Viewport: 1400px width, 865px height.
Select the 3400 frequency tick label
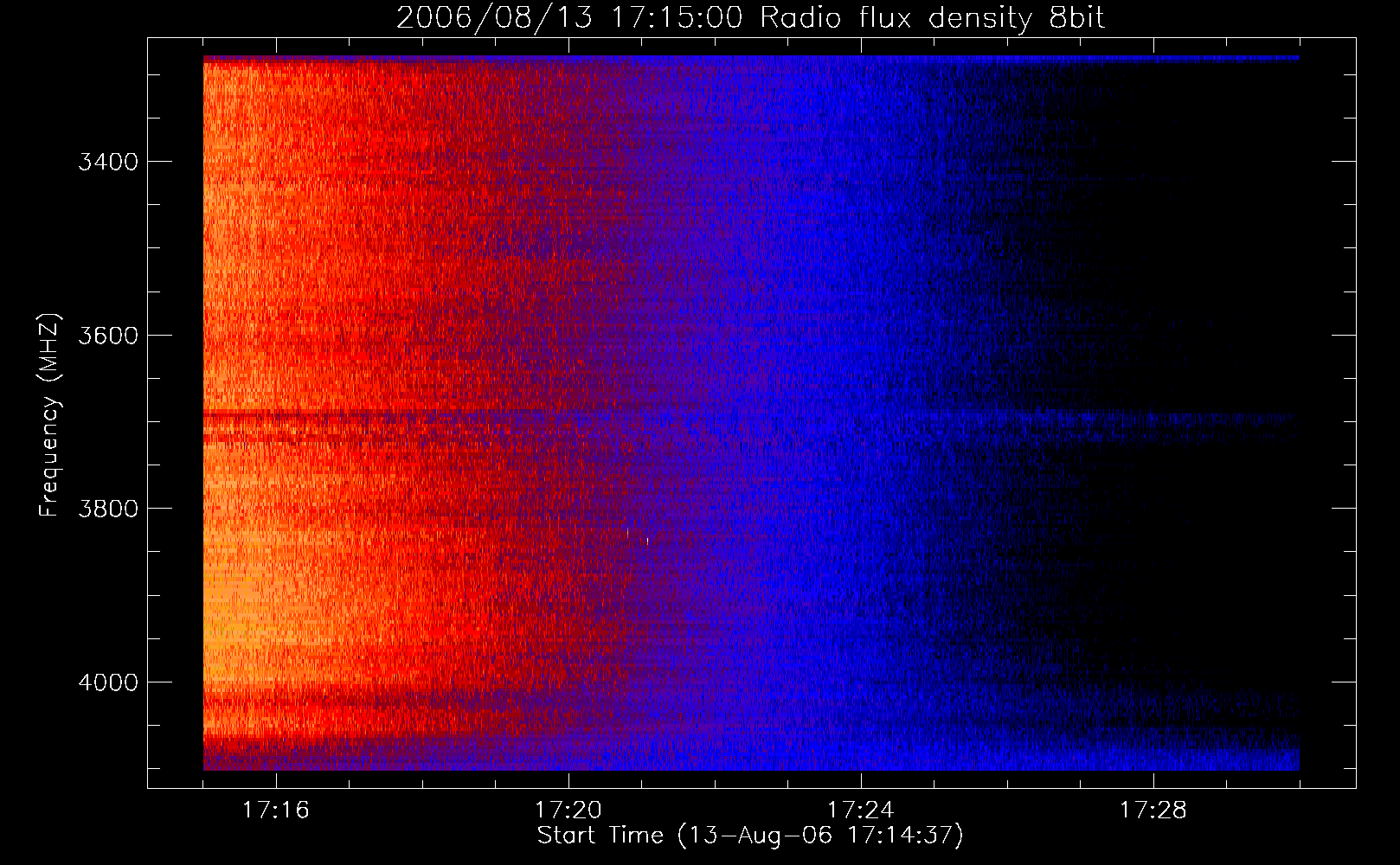pyautogui.click(x=108, y=162)
